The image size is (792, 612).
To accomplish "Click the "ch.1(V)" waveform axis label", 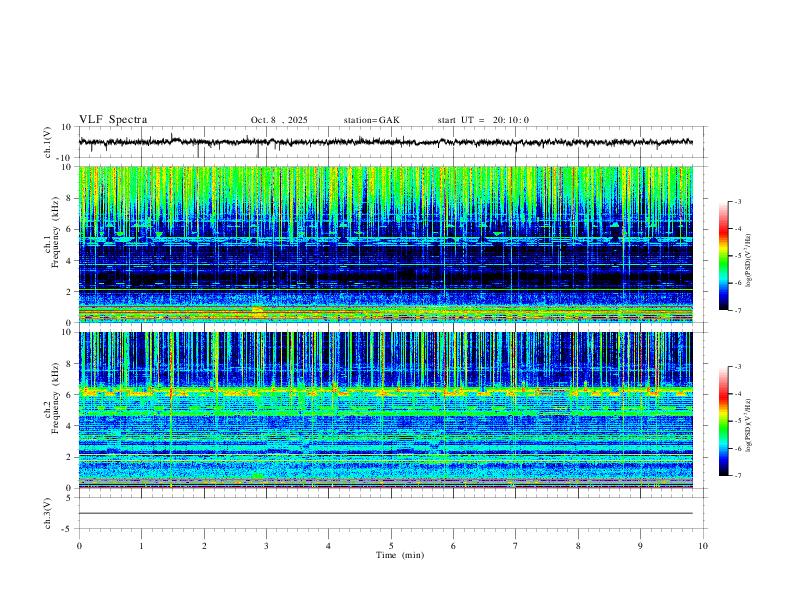I will tap(48, 142).
